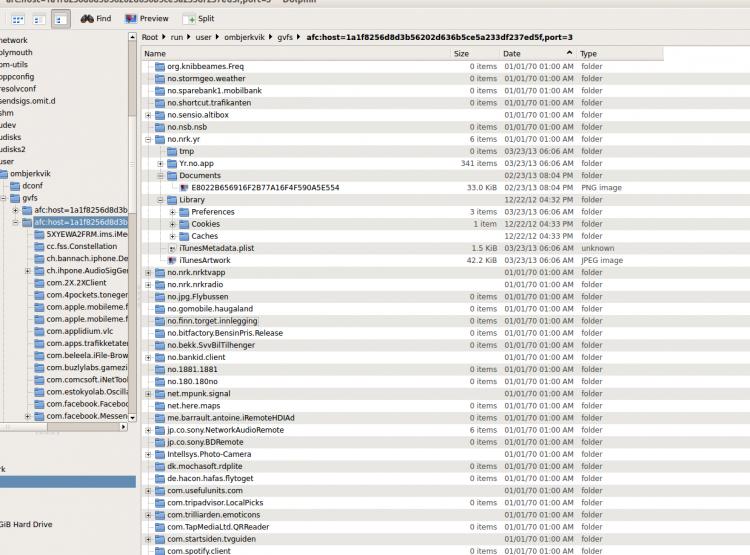750x555 pixels.
Task: Open breadcrumb arrow after gvfs
Action: click(298, 37)
